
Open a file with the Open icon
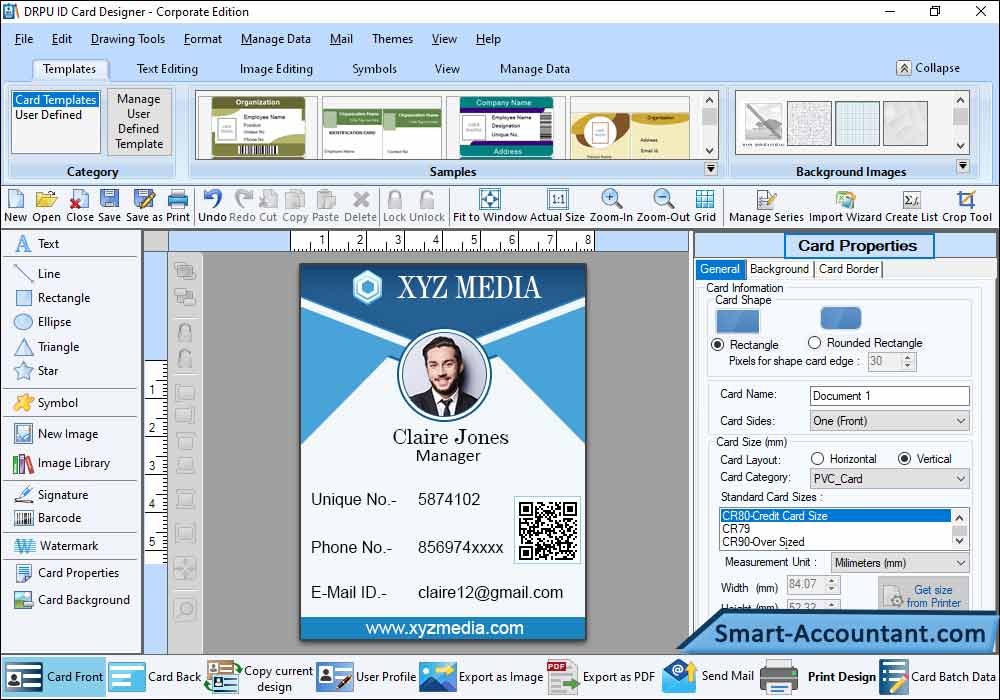point(46,206)
